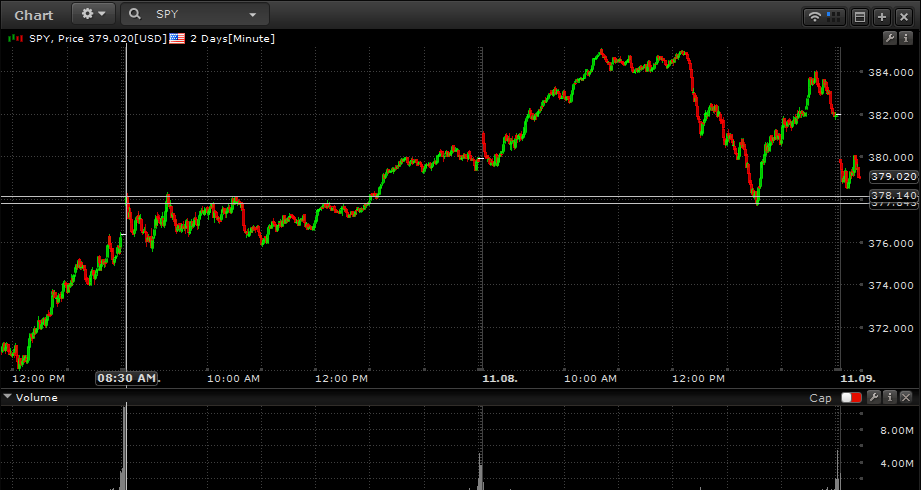Viewport: 921px width, 490px height.
Task: Click the 372.000 price axis label
Action: coord(891,328)
